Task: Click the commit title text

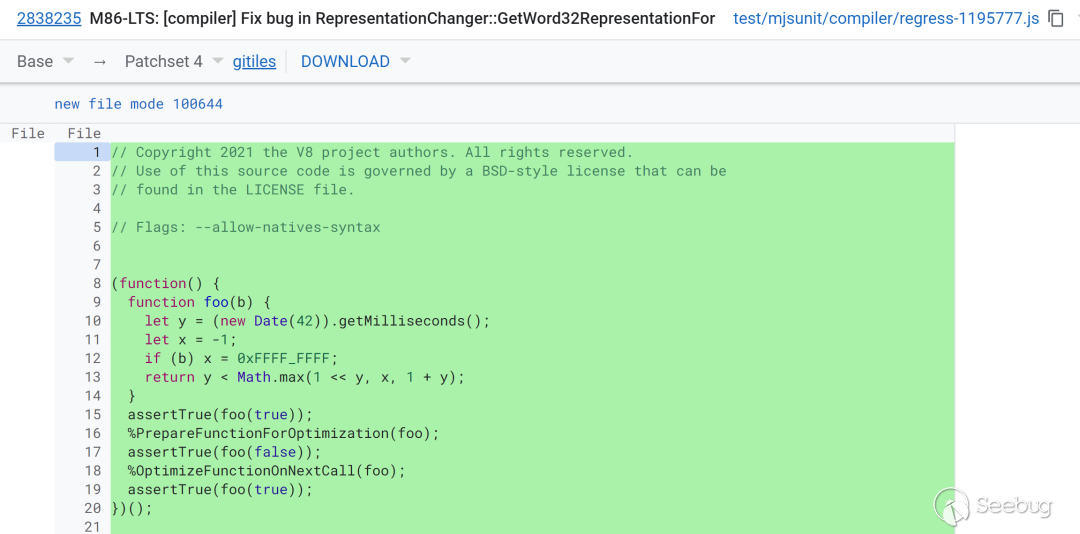Action: [402, 18]
